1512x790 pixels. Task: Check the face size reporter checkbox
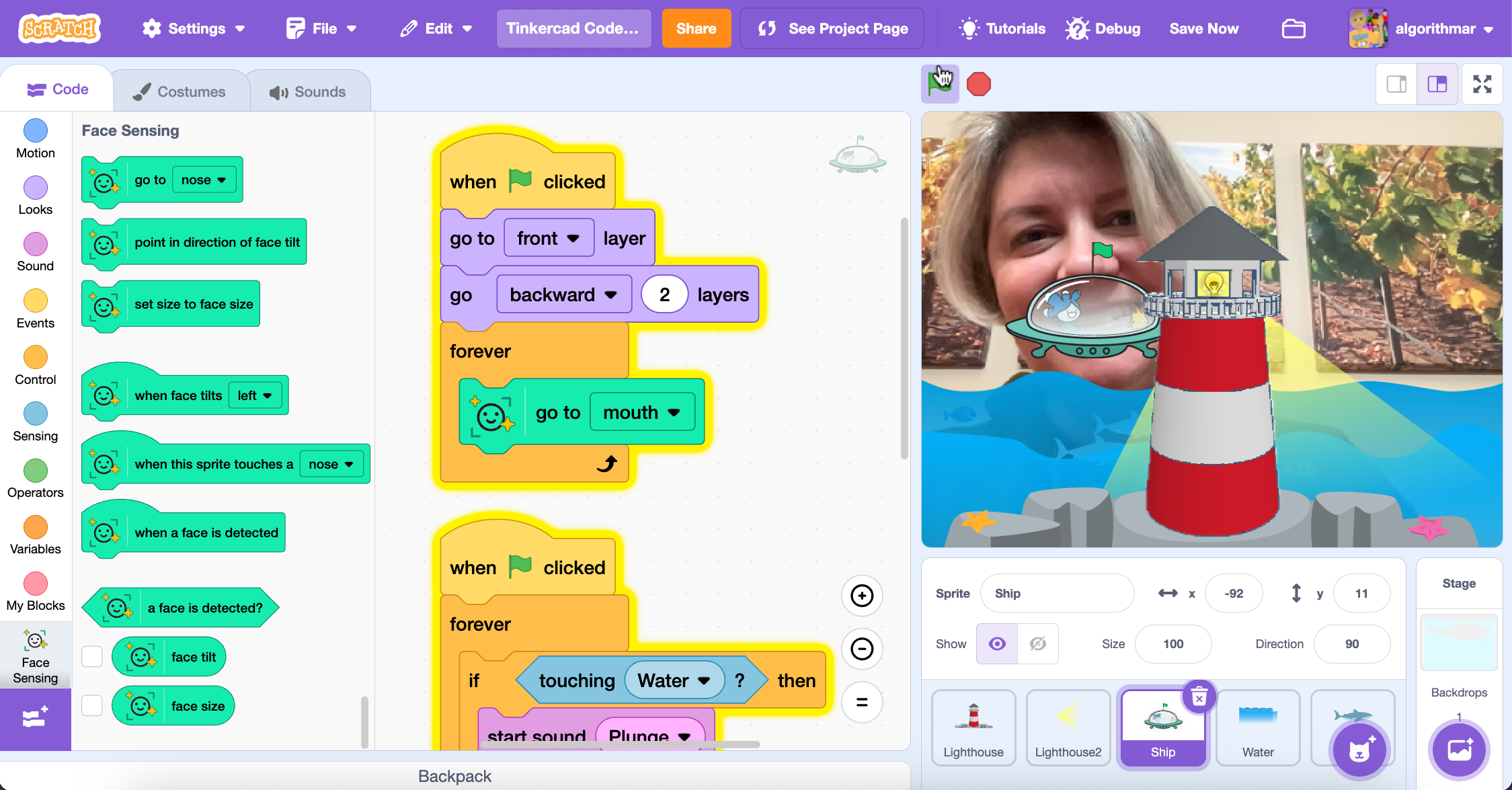coord(92,706)
